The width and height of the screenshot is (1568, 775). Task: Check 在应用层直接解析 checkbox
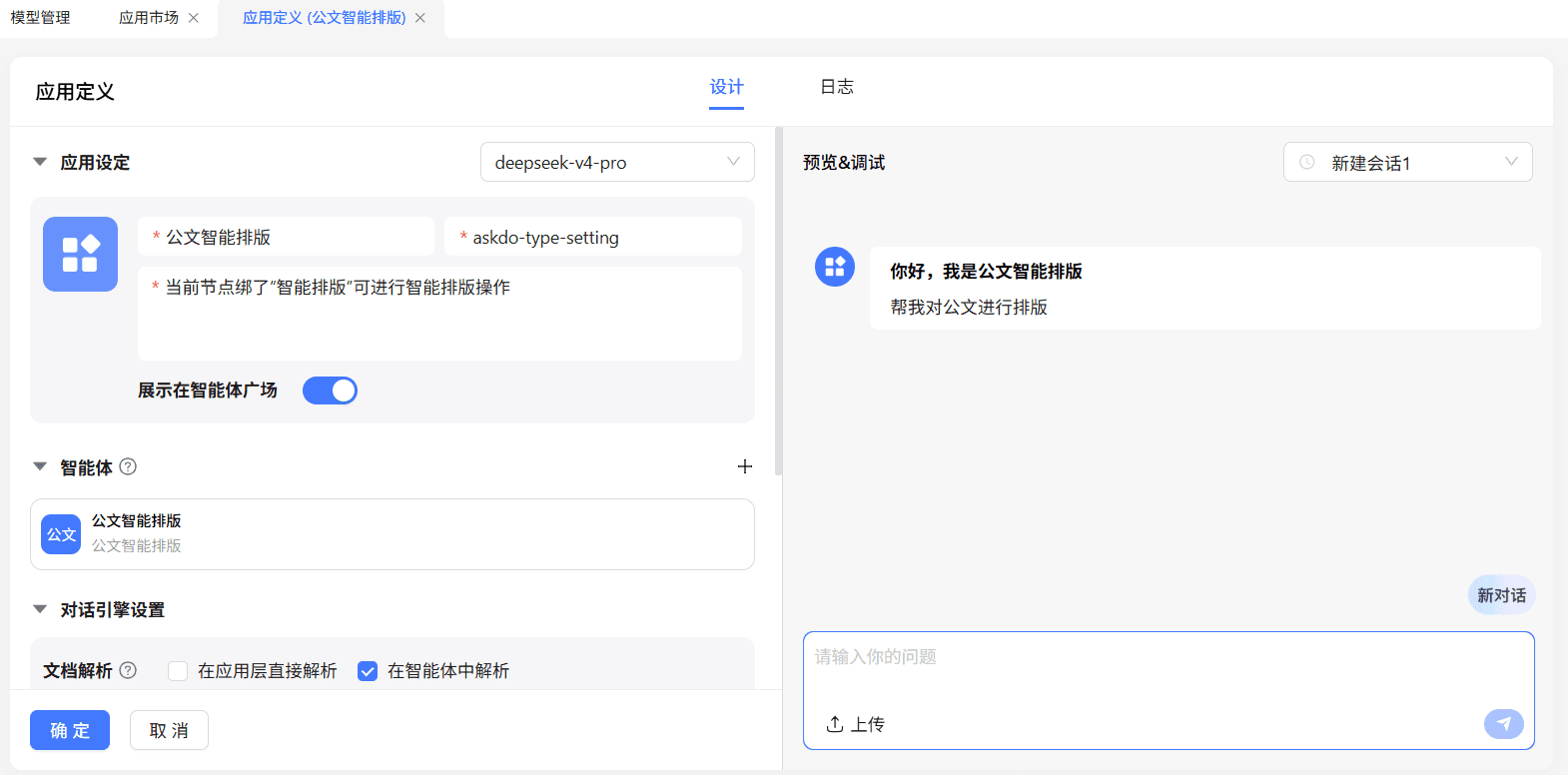click(x=178, y=671)
